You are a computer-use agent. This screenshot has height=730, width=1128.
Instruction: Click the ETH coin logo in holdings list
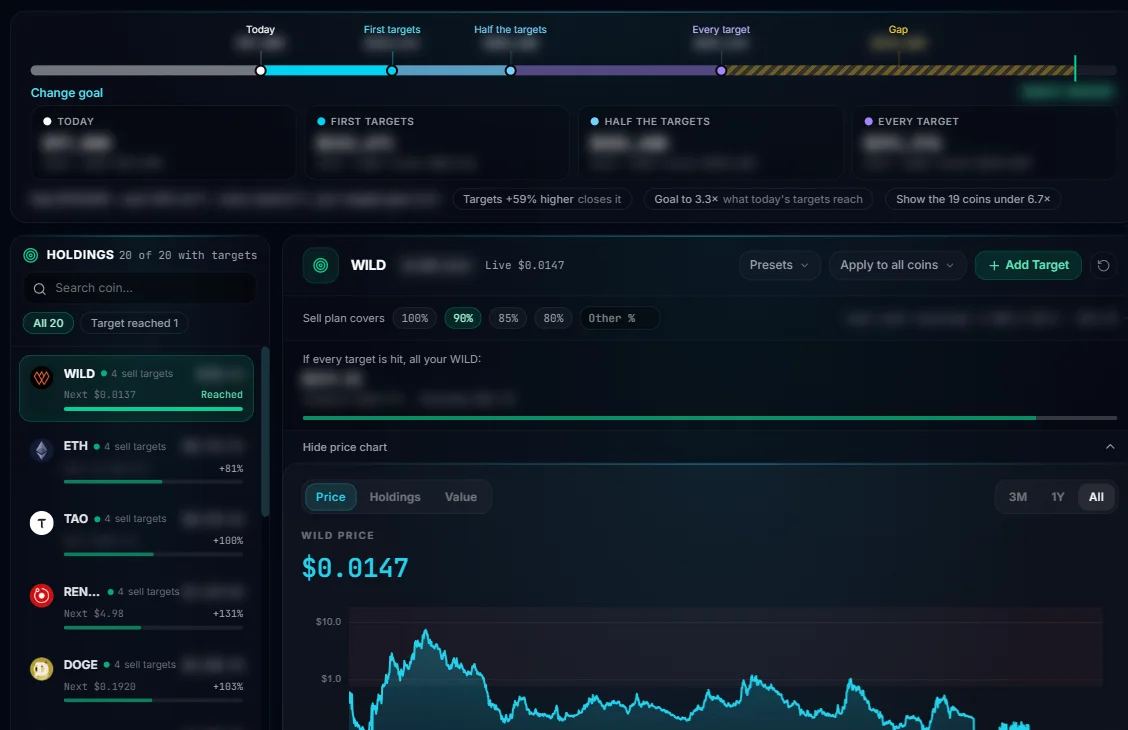pyautogui.click(x=42, y=450)
